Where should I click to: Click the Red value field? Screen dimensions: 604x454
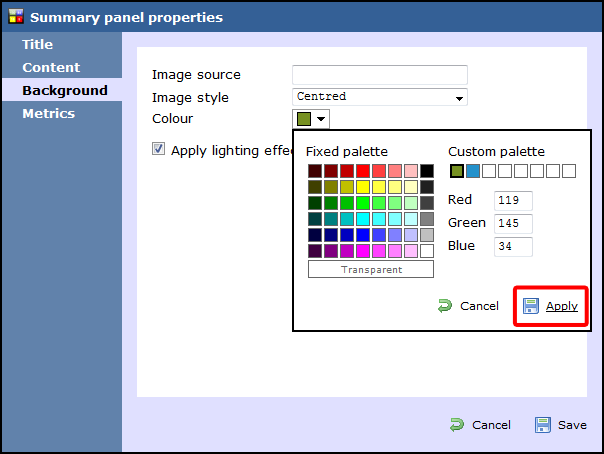point(513,200)
